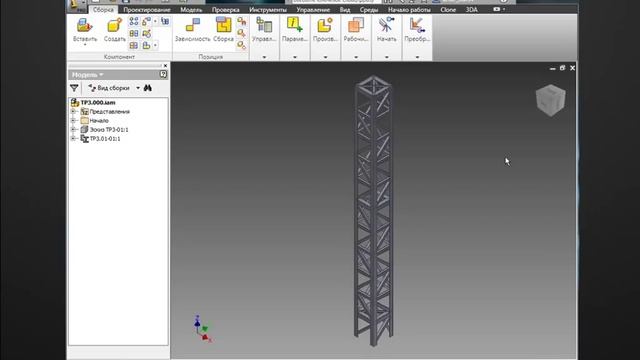This screenshot has height=360, width=640.
Task: Select ТР3.01-01:1 in browser
Action: [x=105, y=138]
